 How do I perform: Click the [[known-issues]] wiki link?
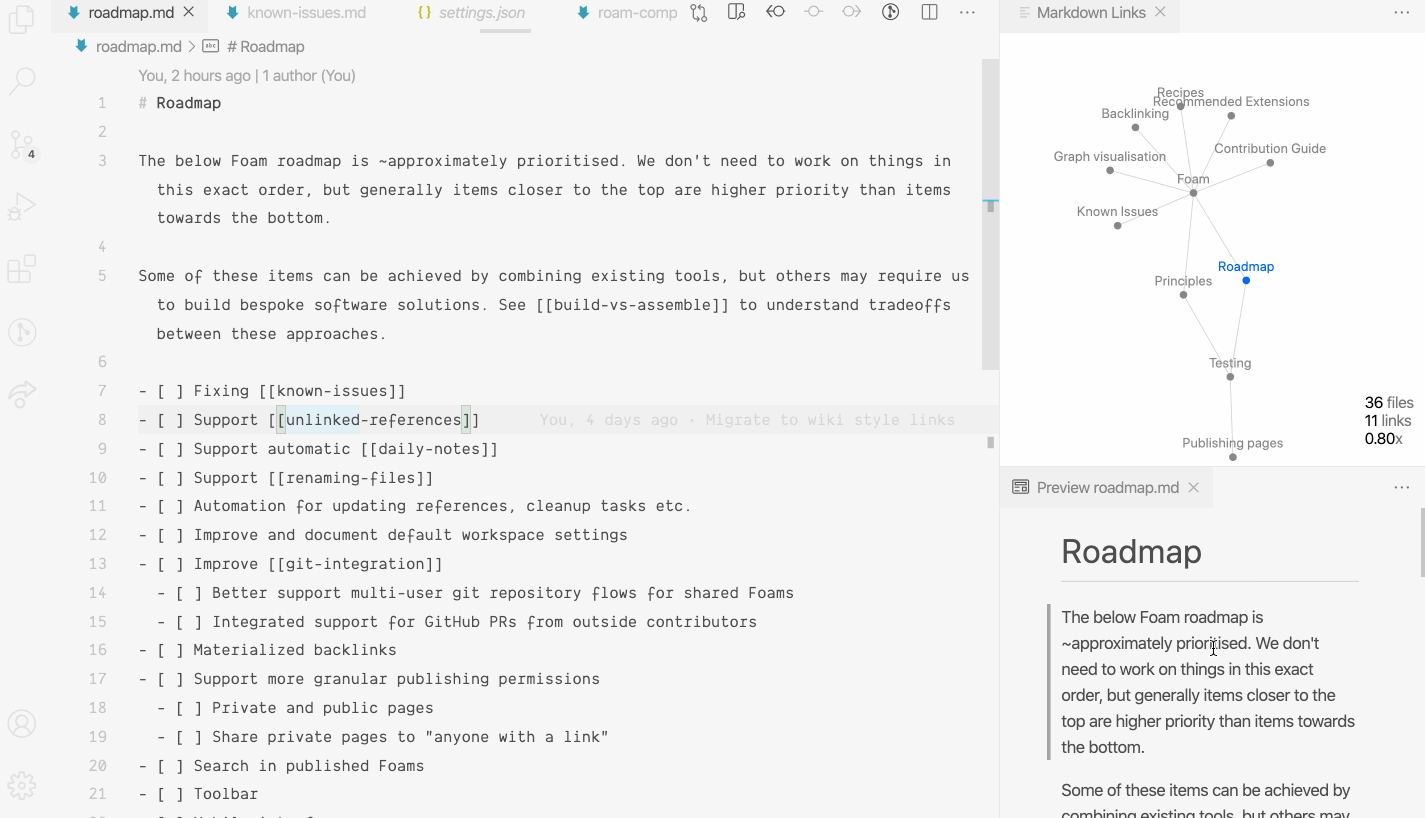click(x=332, y=391)
